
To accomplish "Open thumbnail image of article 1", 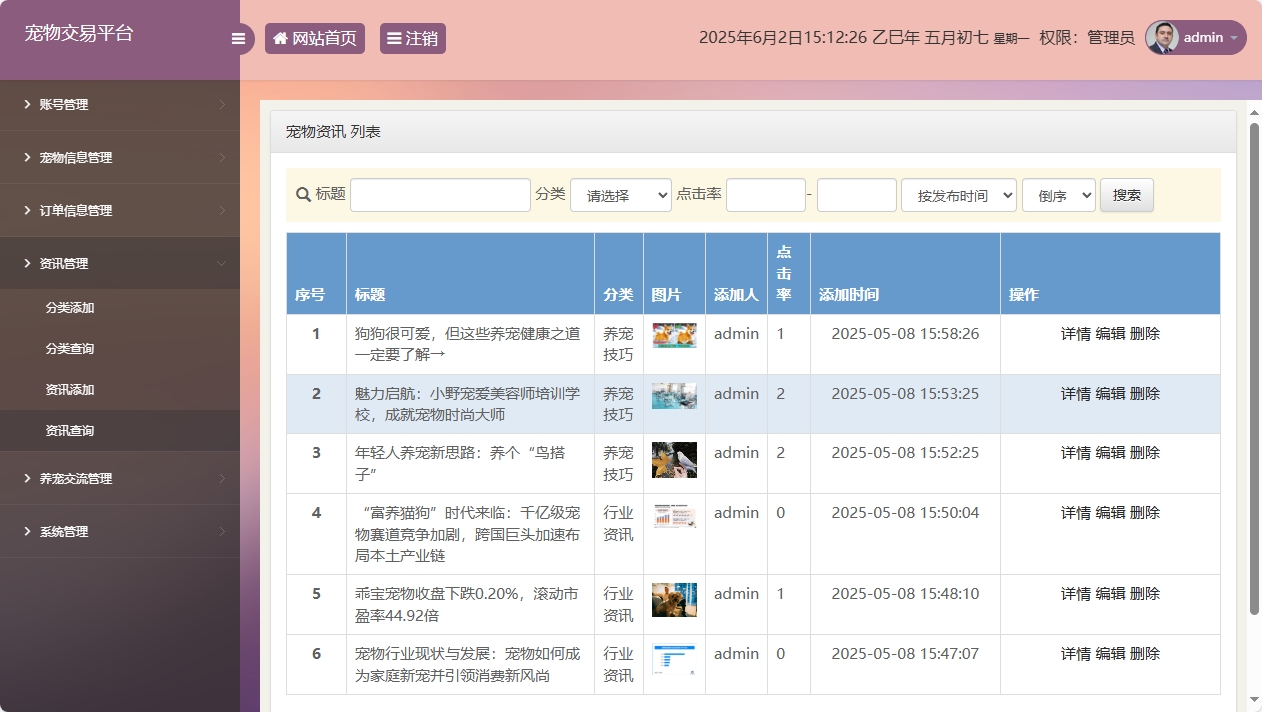I will click(x=674, y=335).
